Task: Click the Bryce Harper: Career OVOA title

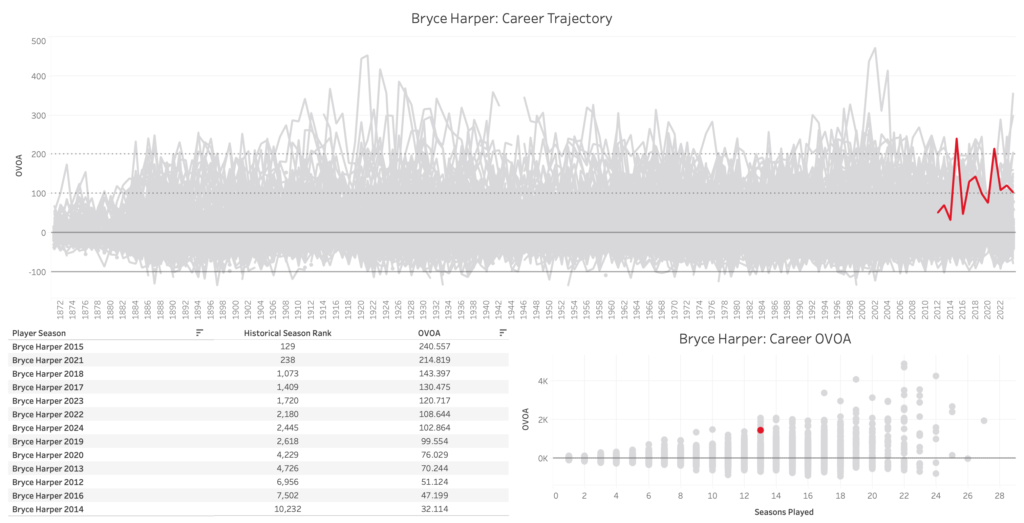Action: (765, 340)
